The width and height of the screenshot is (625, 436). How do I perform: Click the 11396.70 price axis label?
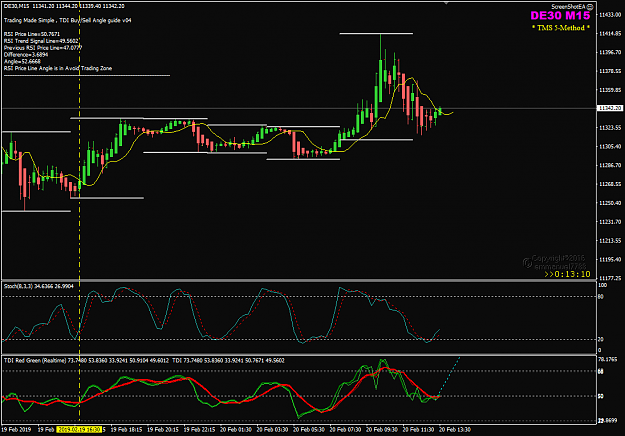tap(610, 52)
